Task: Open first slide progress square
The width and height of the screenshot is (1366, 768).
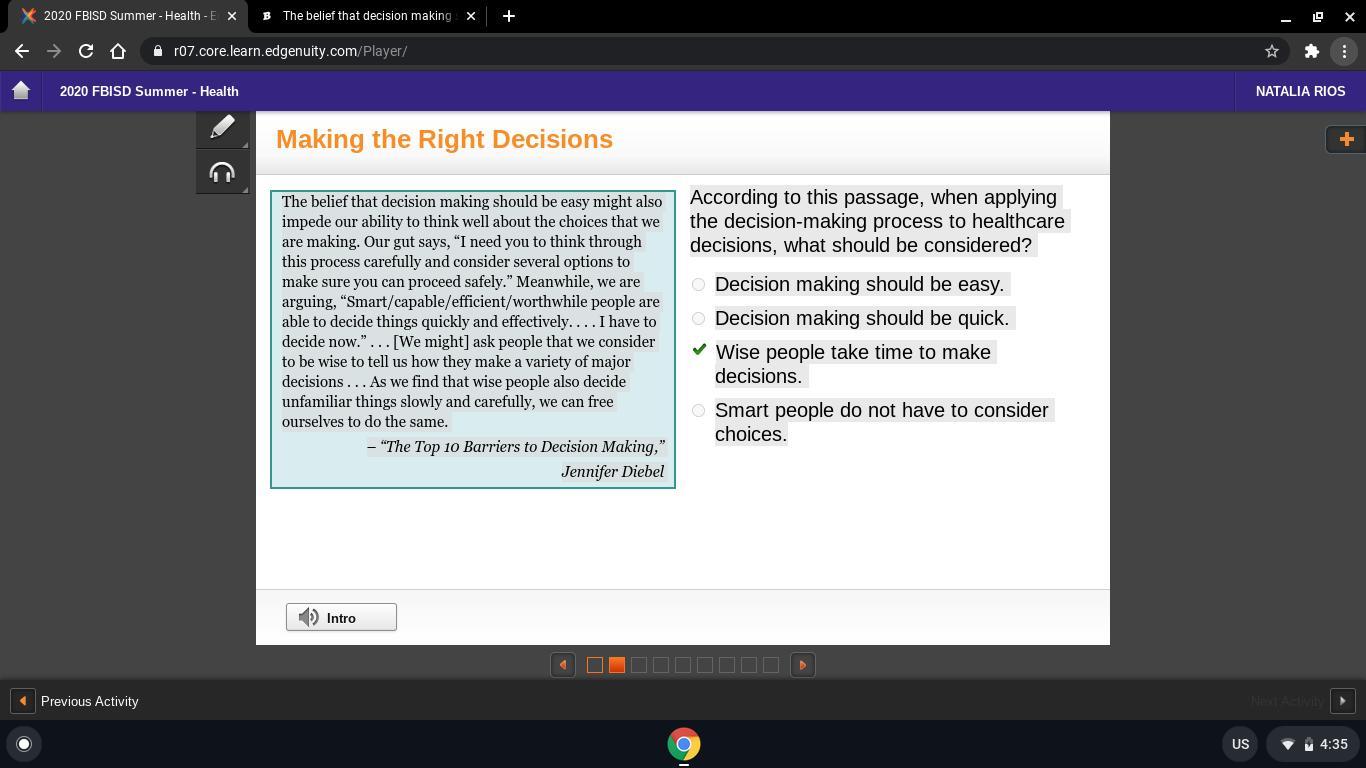Action: coord(595,665)
